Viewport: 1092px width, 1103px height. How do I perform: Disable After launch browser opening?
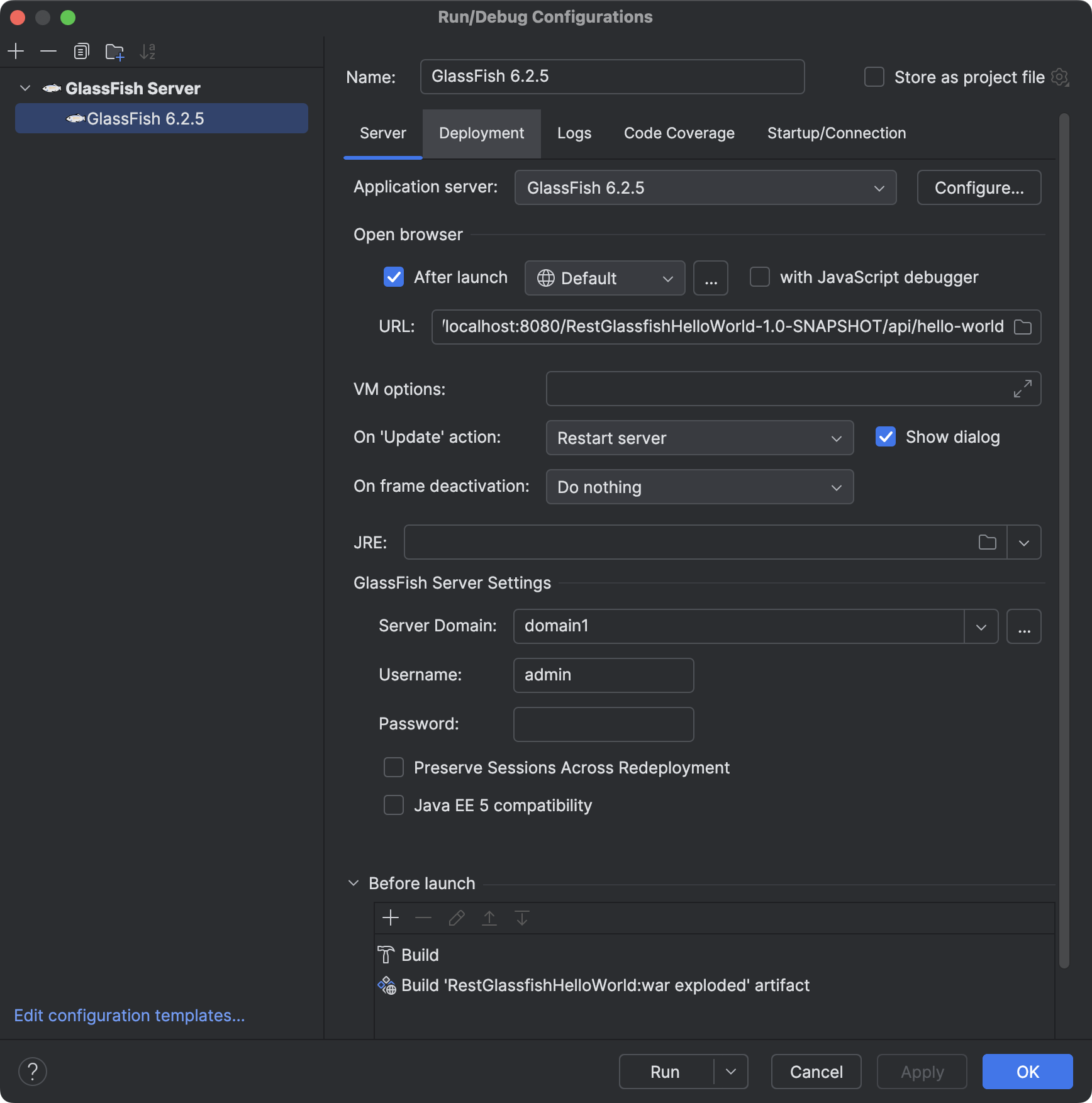(x=393, y=277)
